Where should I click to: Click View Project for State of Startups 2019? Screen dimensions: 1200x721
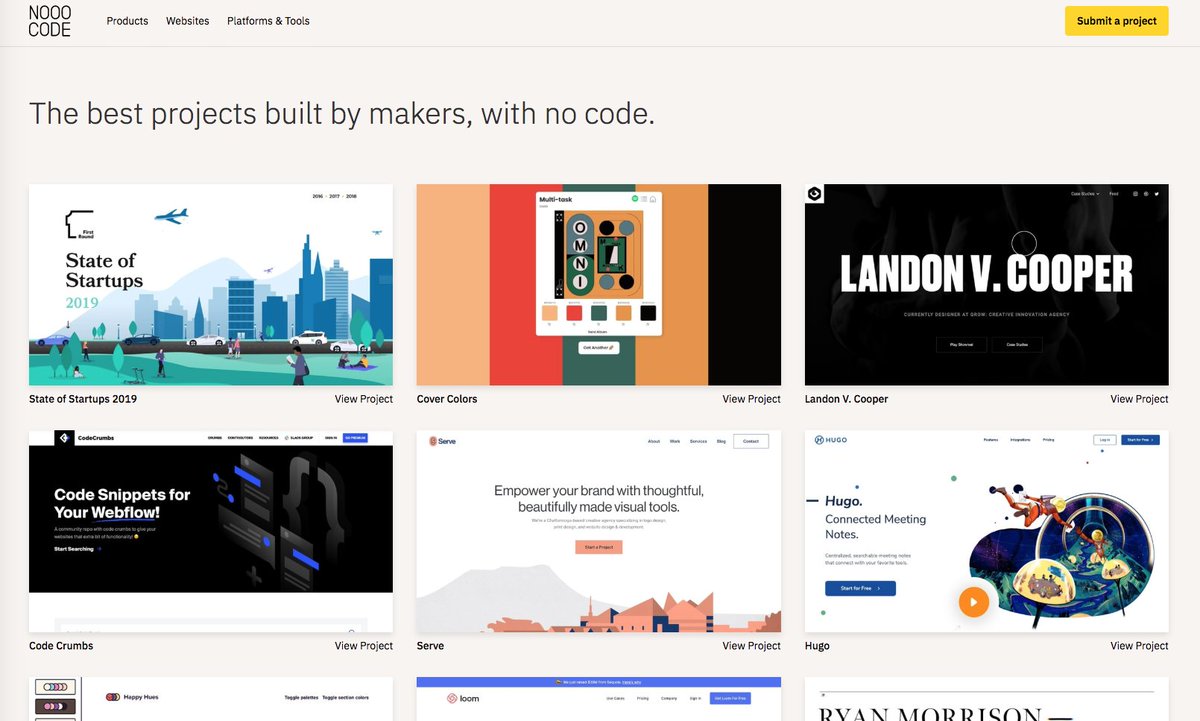tap(364, 399)
